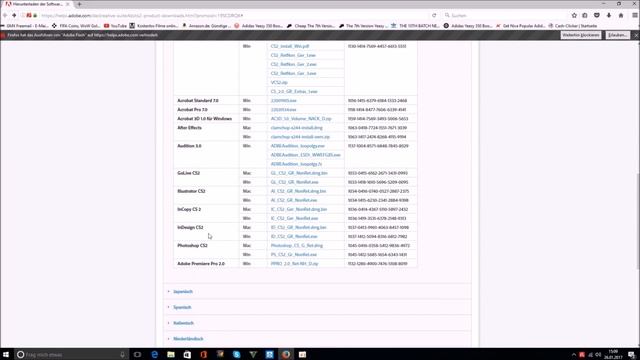
Task: Download the Illustrator CS2 Windows exe file
Action: [x=293, y=200]
